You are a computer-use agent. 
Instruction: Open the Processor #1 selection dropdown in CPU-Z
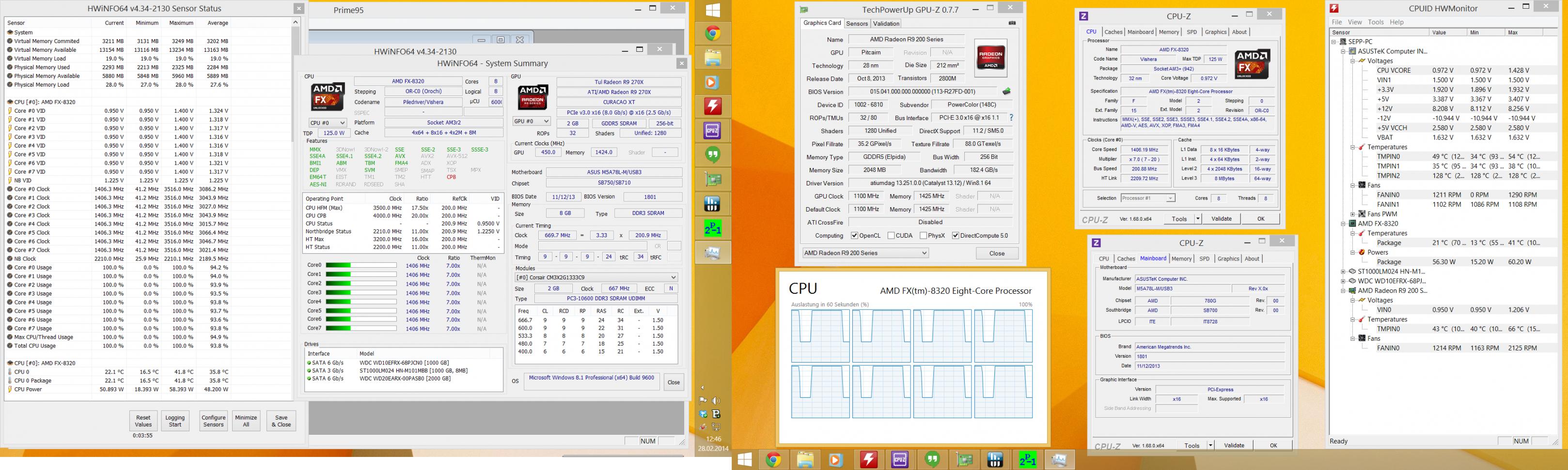(x=1147, y=198)
